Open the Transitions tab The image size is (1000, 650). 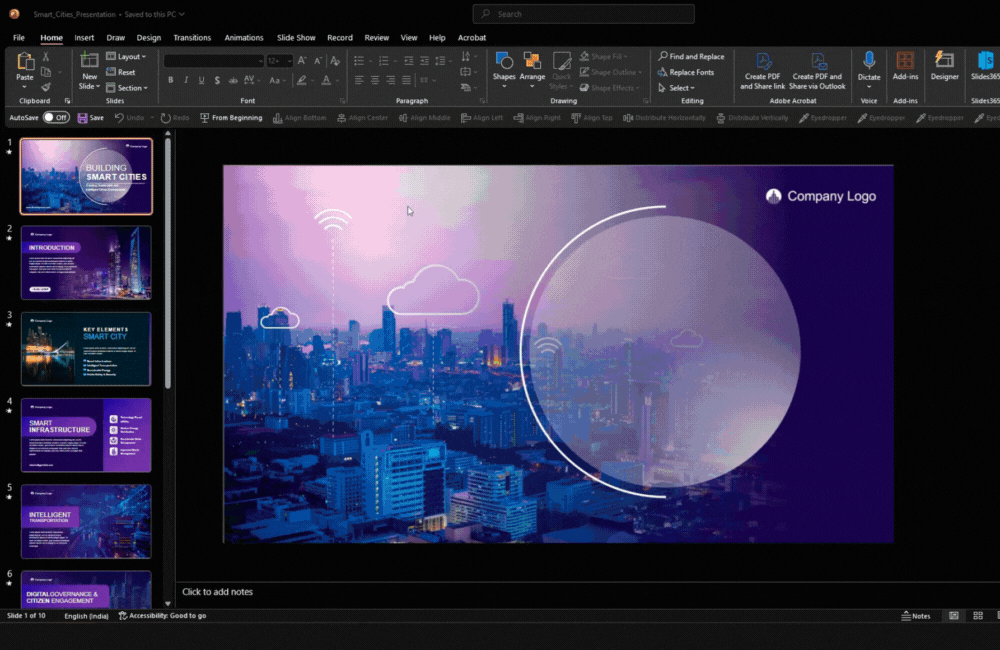[192, 38]
